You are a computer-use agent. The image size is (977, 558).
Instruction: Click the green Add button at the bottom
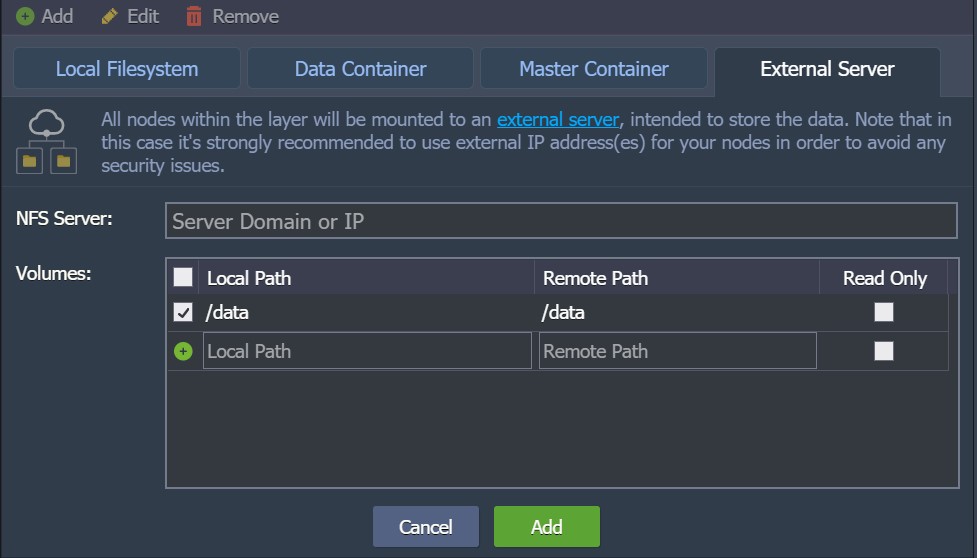point(546,527)
